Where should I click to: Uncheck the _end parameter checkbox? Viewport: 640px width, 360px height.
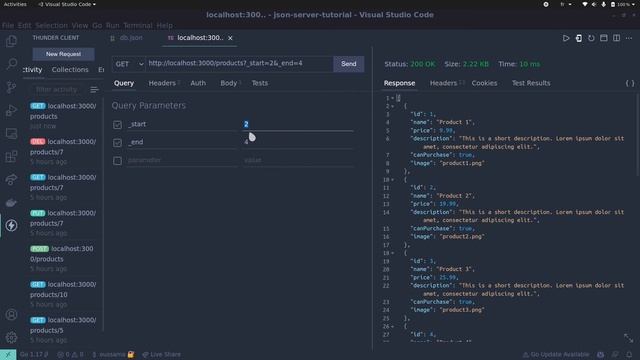click(117, 142)
